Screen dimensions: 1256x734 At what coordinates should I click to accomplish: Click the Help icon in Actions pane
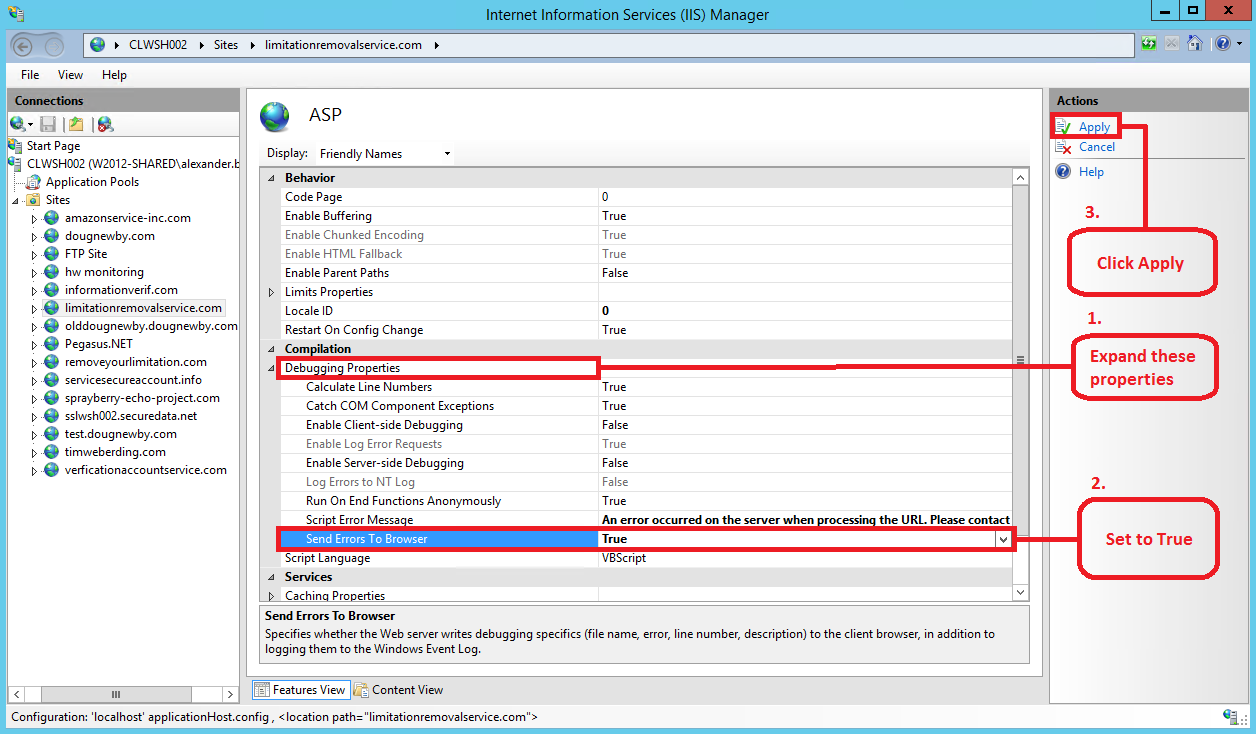click(1064, 172)
